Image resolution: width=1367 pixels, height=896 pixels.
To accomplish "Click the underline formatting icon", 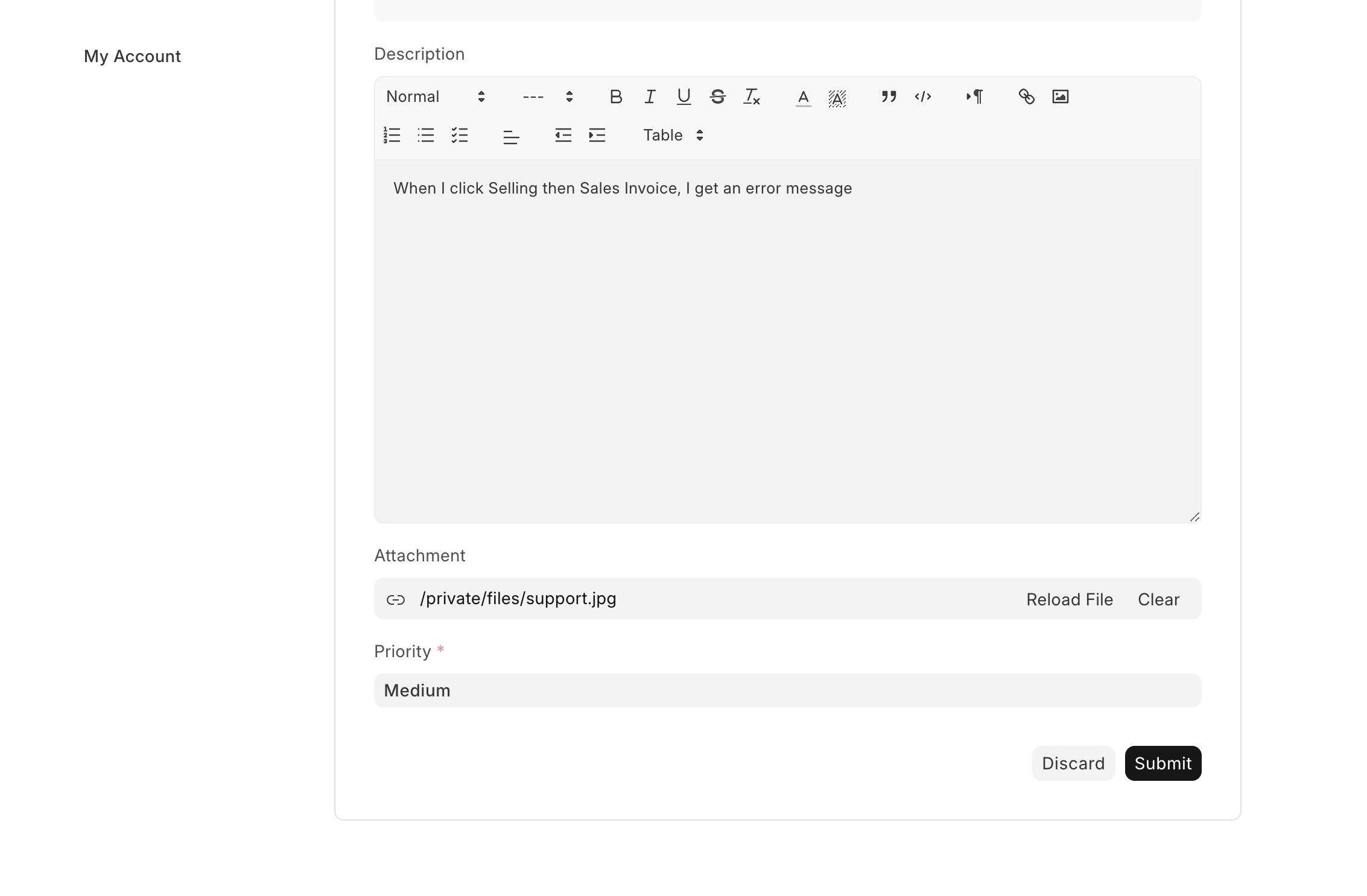I will pyautogui.click(x=683, y=96).
